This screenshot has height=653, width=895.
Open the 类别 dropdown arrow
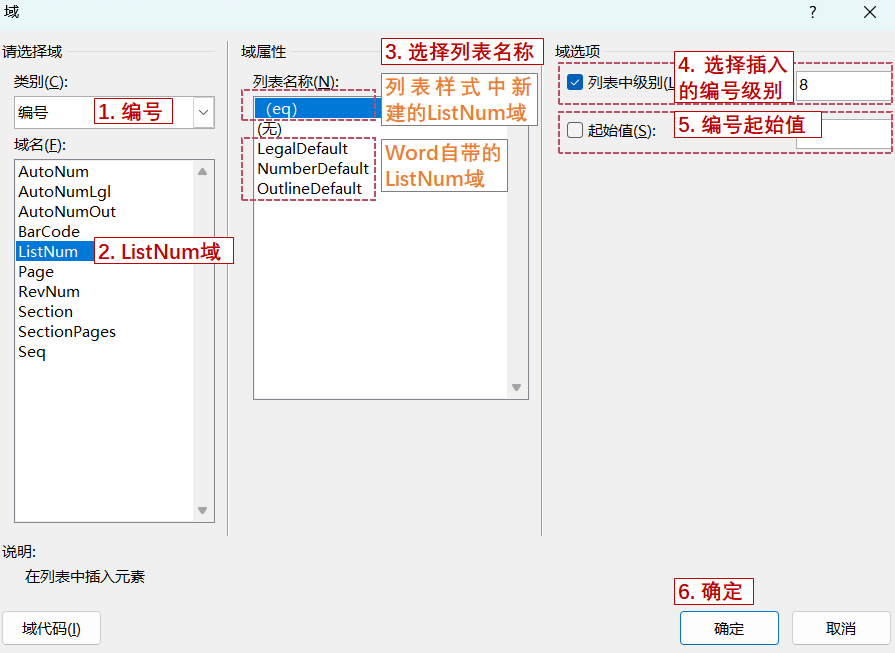(x=202, y=112)
